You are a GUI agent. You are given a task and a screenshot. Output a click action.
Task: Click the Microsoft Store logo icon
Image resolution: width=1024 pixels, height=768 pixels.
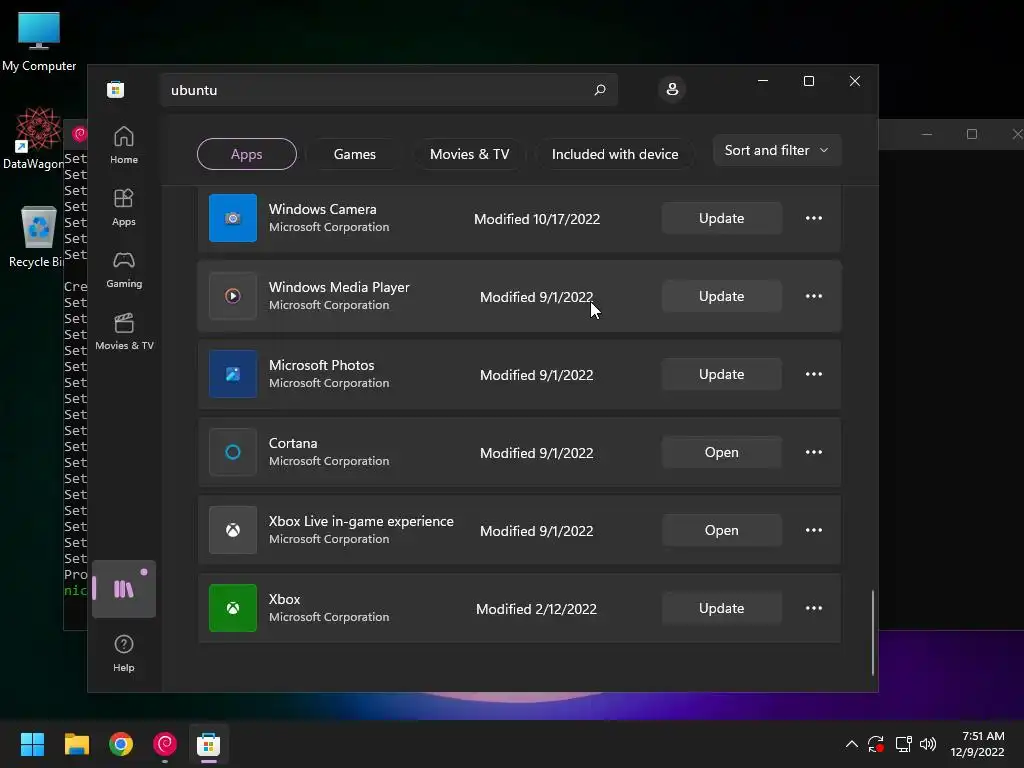116,89
